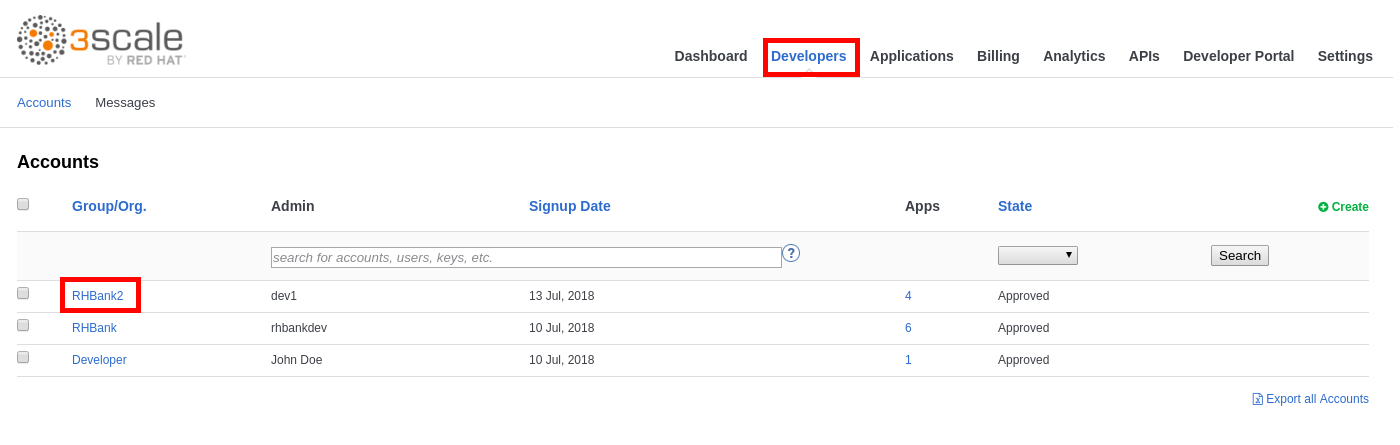Image resolution: width=1400 pixels, height=445 pixels.
Task: Tick the Developer row checkbox
Action: pos(23,357)
